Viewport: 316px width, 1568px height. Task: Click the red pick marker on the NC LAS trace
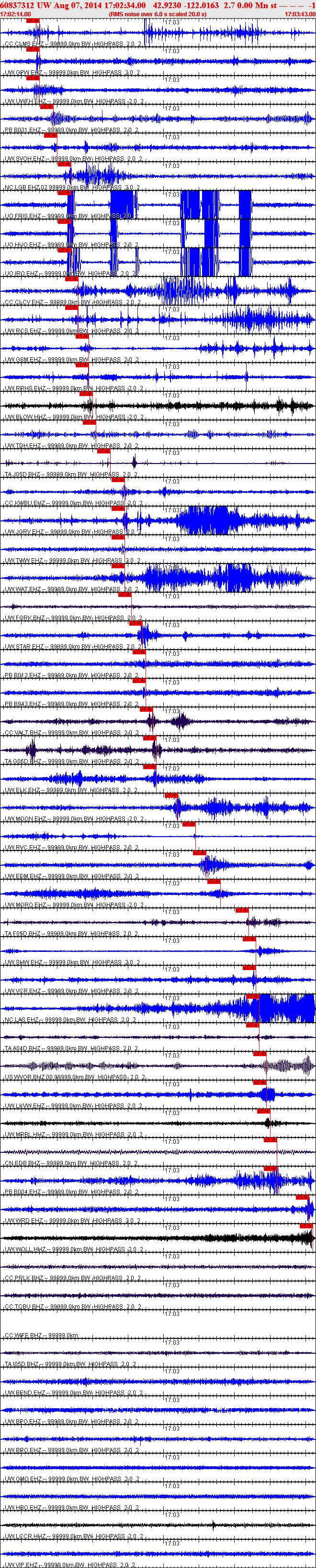click(252, 996)
